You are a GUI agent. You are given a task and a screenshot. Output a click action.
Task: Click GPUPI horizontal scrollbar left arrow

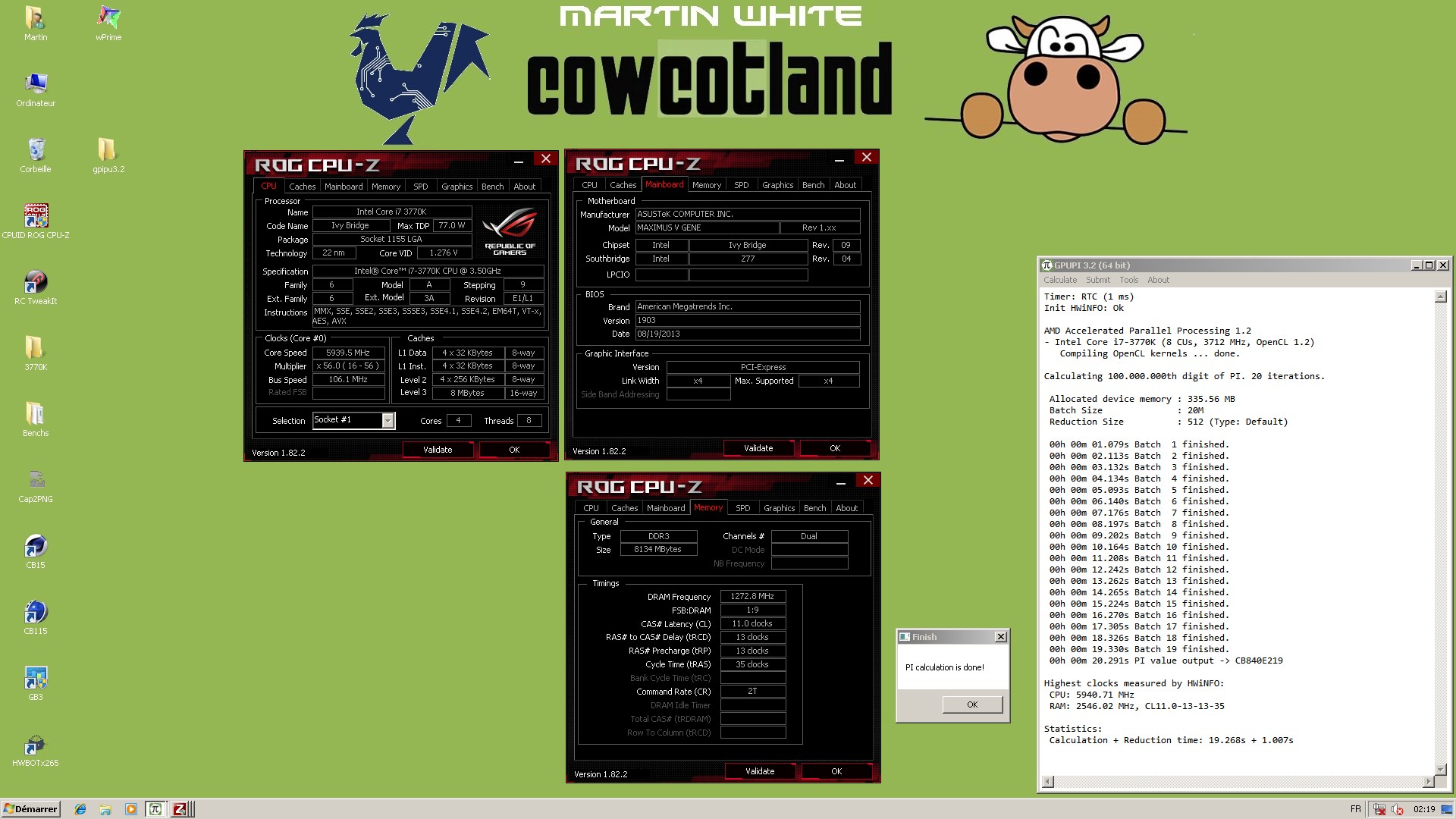coord(1048,782)
